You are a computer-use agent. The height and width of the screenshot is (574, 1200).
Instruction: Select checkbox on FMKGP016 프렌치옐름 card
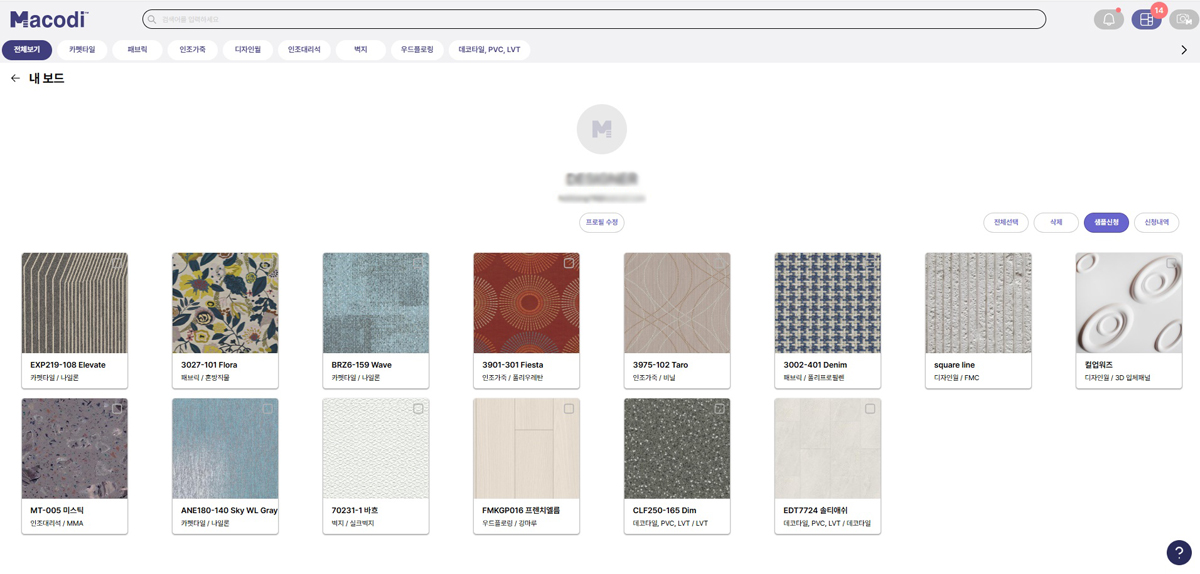point(569,409)
